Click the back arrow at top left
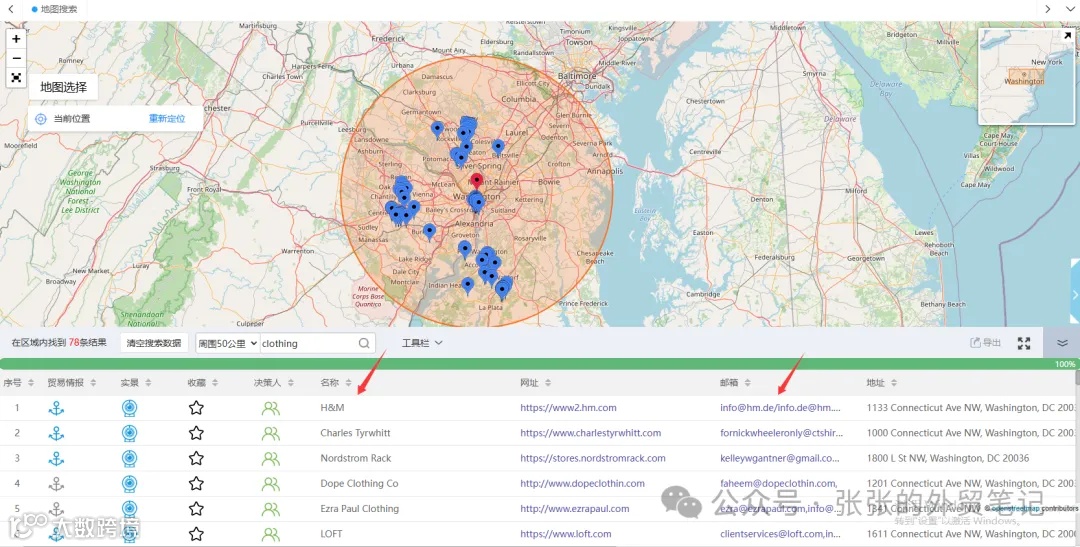 pyautogui.click(x=10, y=9)
